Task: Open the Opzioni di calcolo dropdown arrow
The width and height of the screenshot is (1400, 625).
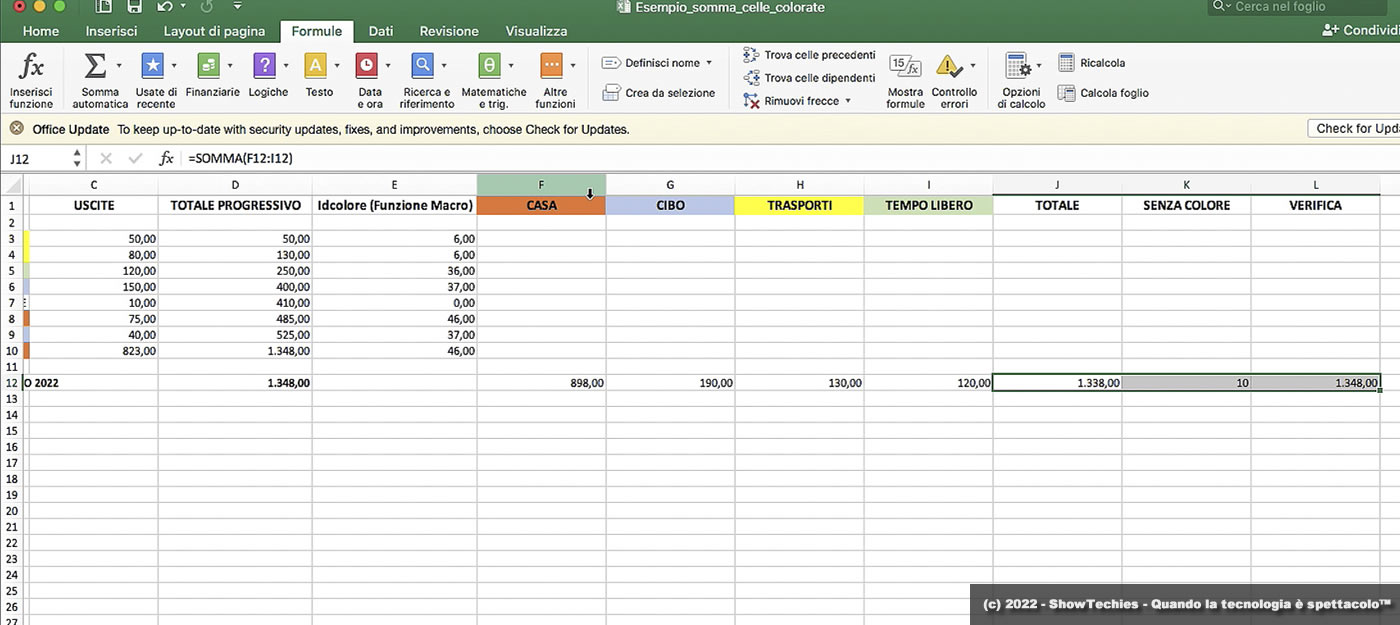Action: click(1039, 66)
